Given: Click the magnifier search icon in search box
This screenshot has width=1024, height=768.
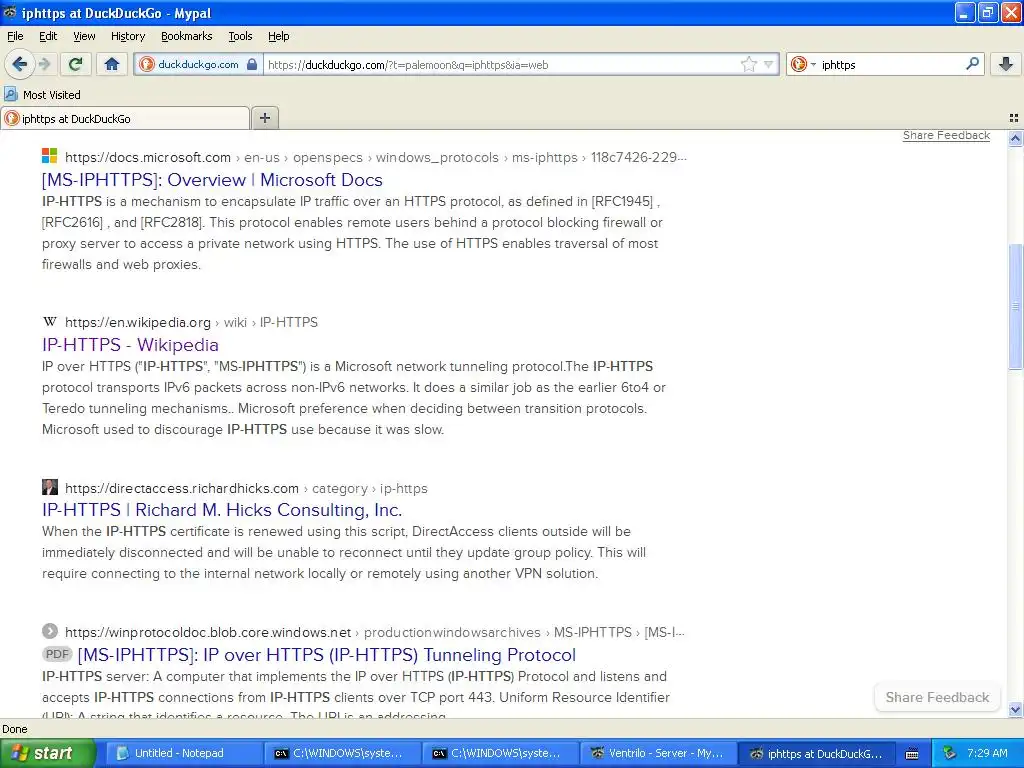Looking at the screenshot, I should pos(972,64).
